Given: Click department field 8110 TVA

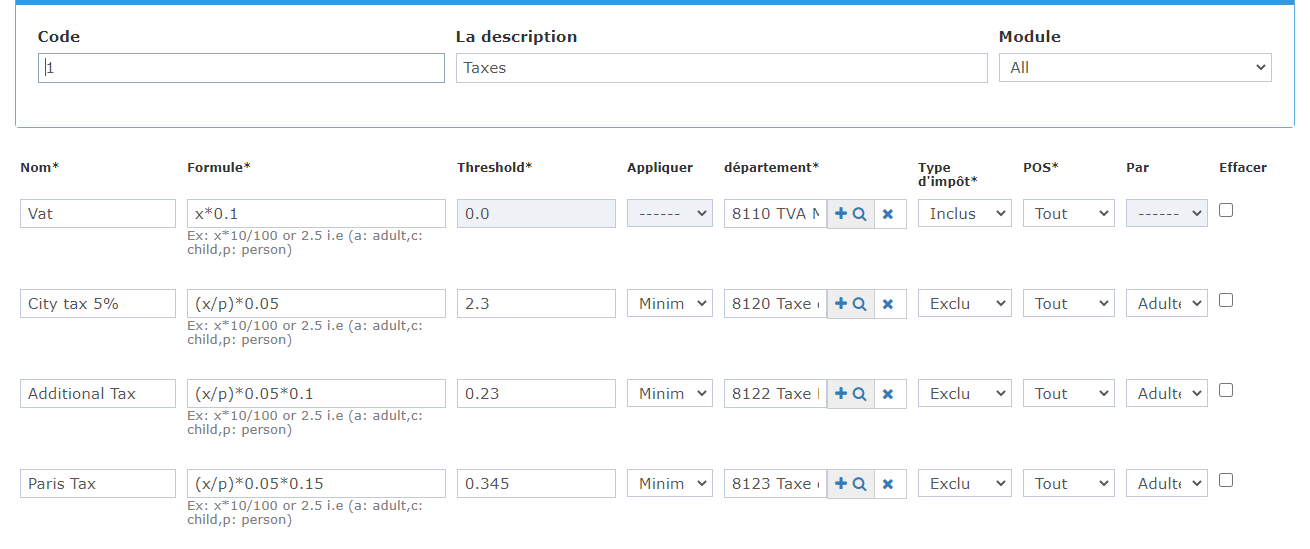Looking at the screenshot, I should [x=776, y=214].
